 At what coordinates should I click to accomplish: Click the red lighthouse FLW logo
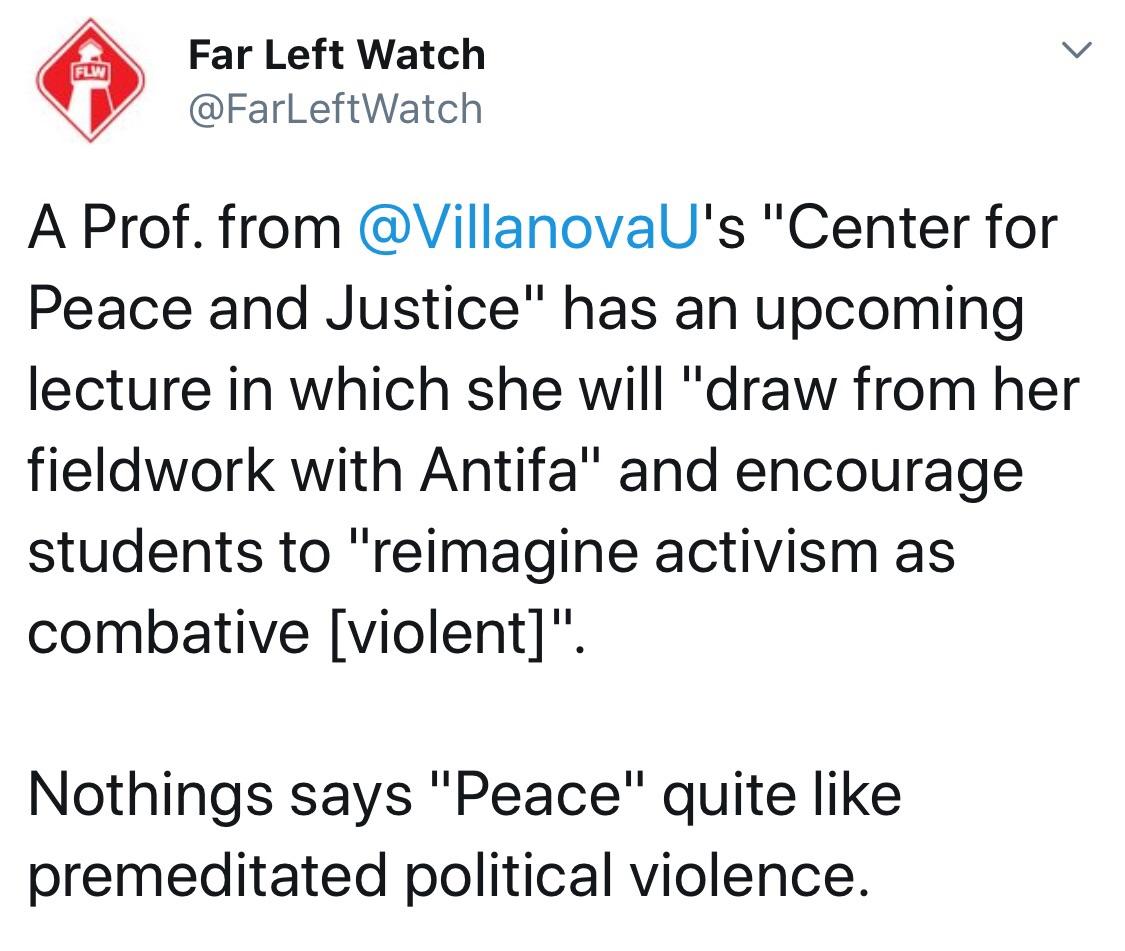[x=90, y=80]
